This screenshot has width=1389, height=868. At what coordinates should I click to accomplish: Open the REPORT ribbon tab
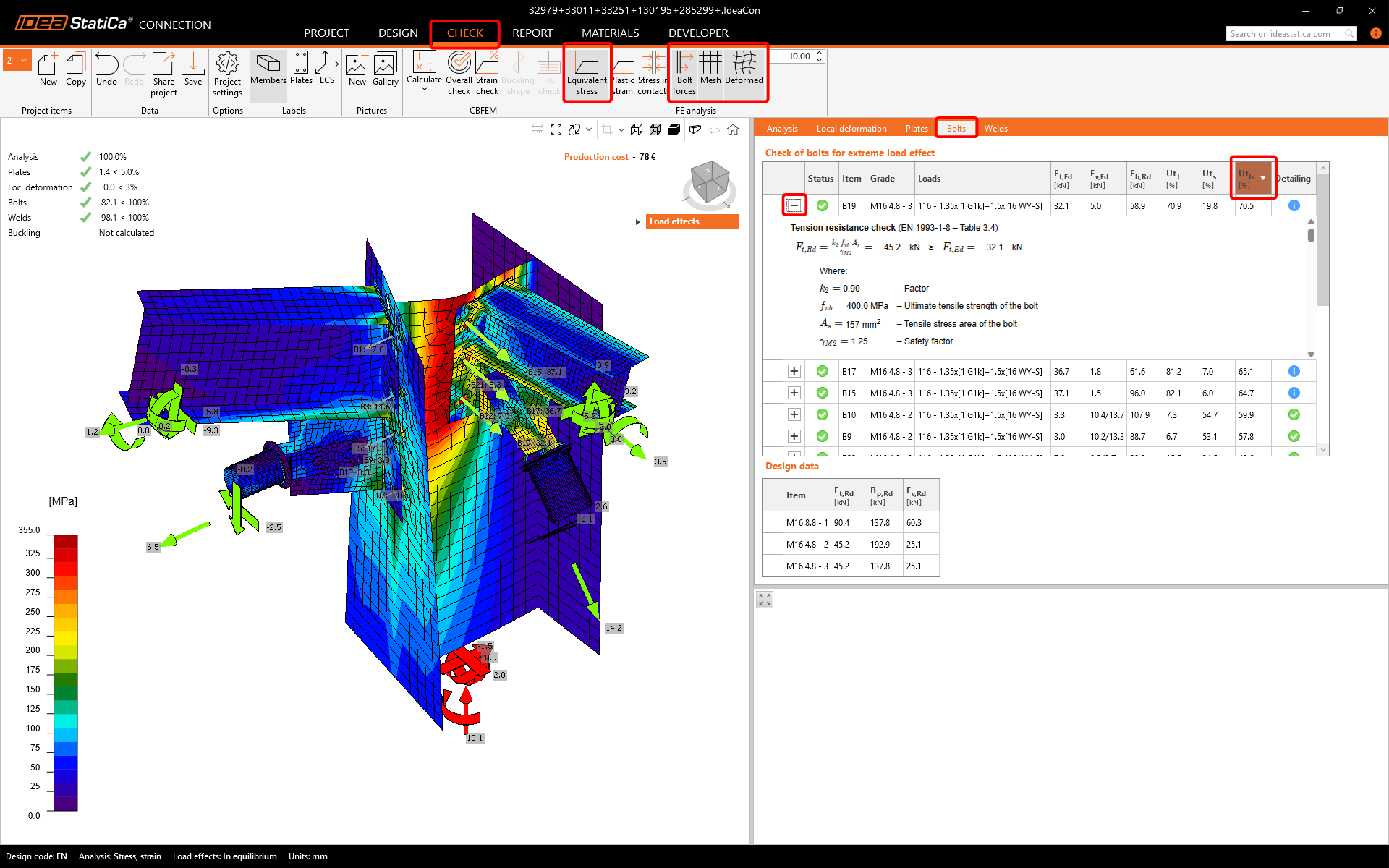532,33
